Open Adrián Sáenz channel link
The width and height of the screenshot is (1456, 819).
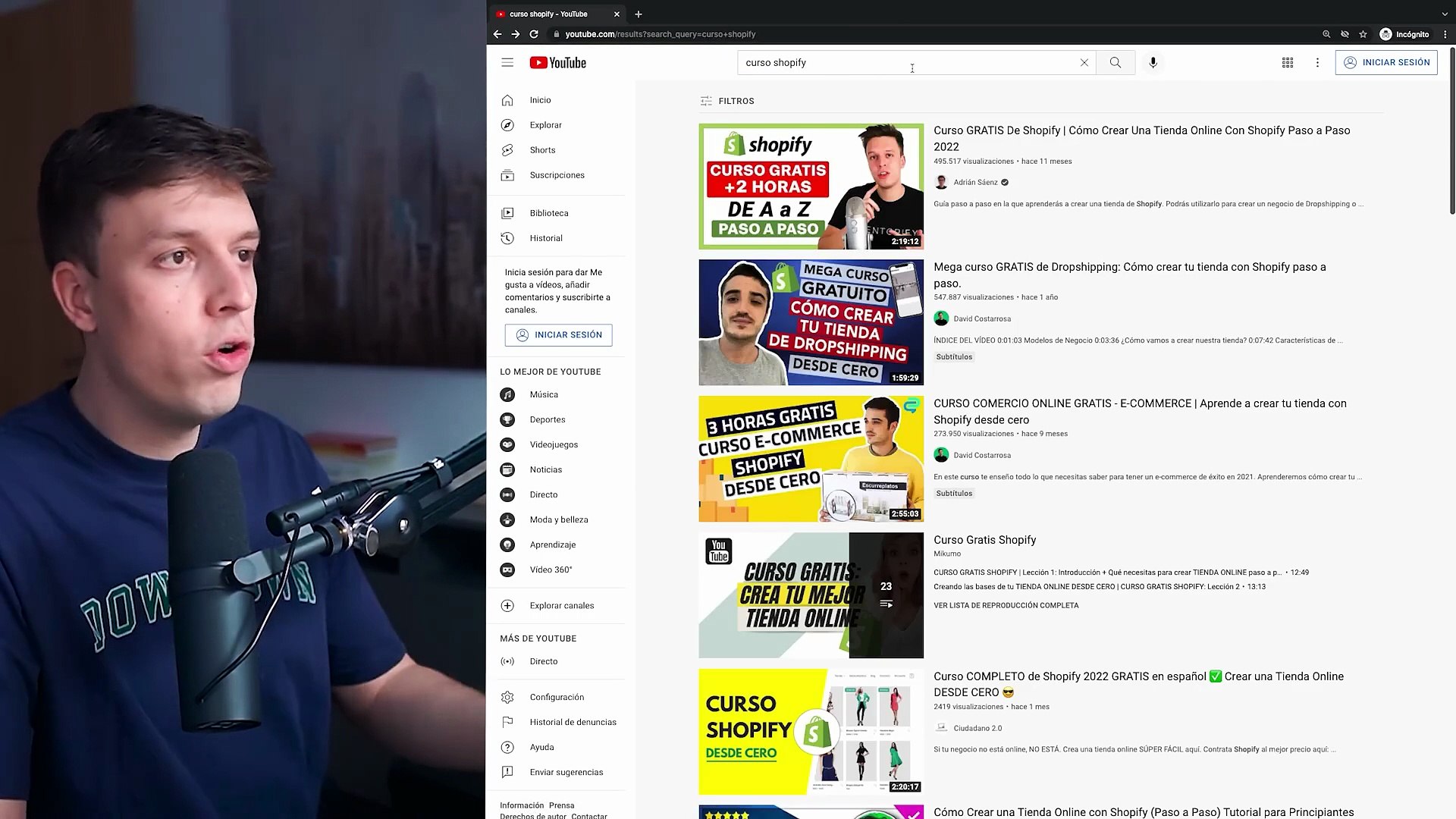point(975,182)
